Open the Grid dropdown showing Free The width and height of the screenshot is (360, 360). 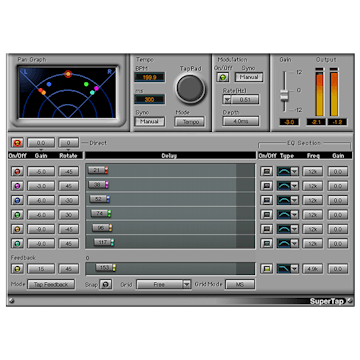164,285
